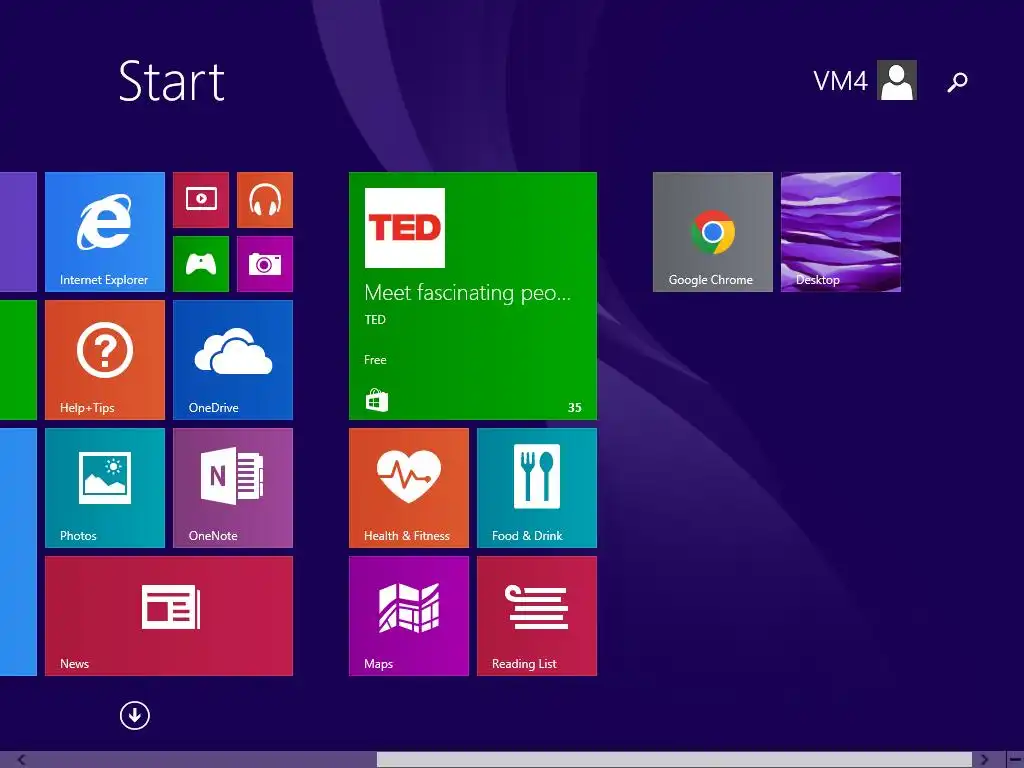Click the zoom-out minus button in bottom corner
The height and width of the screenshot is (768, 1024).
pos(1014,760)
